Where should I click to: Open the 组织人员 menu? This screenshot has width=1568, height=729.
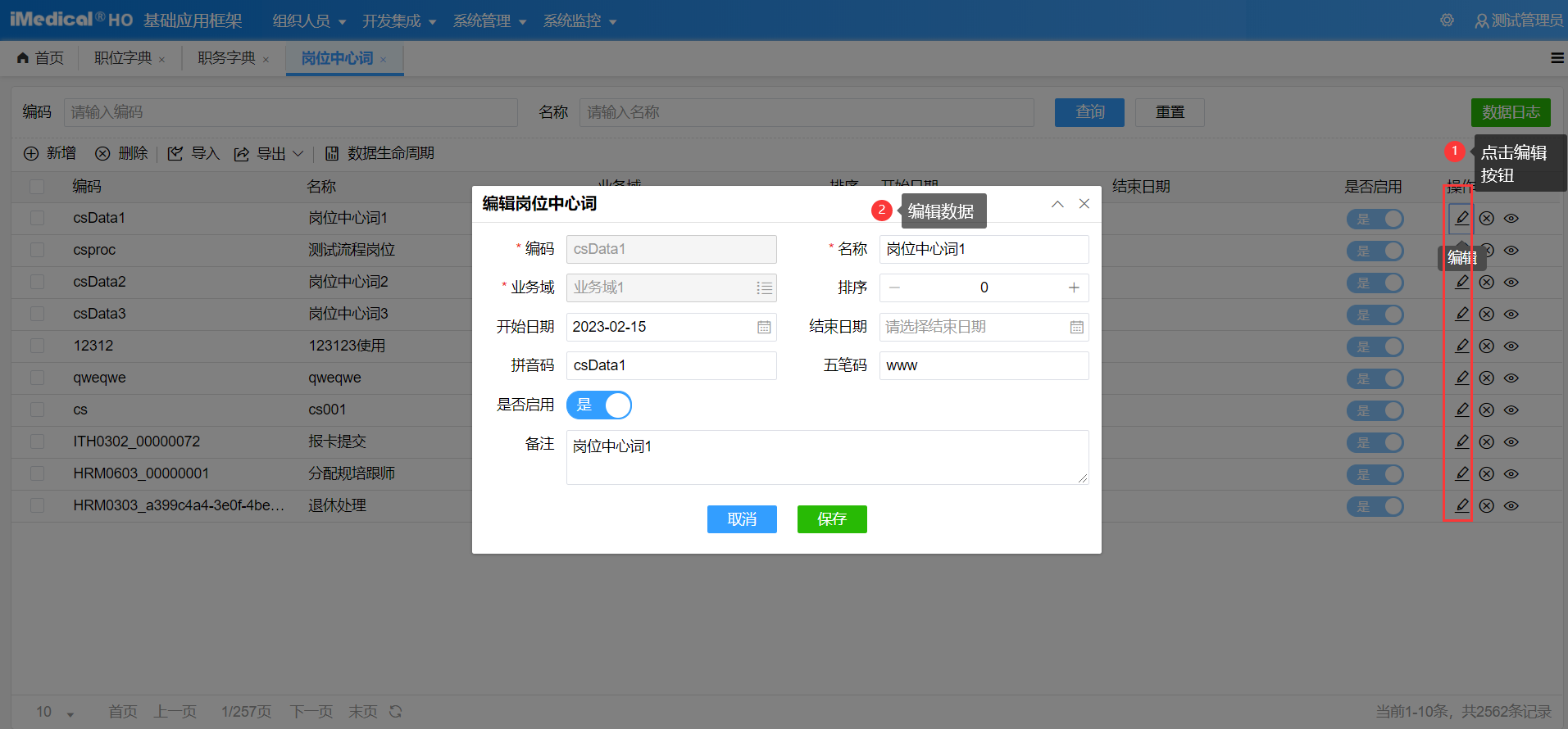click(x=309, y=20)
